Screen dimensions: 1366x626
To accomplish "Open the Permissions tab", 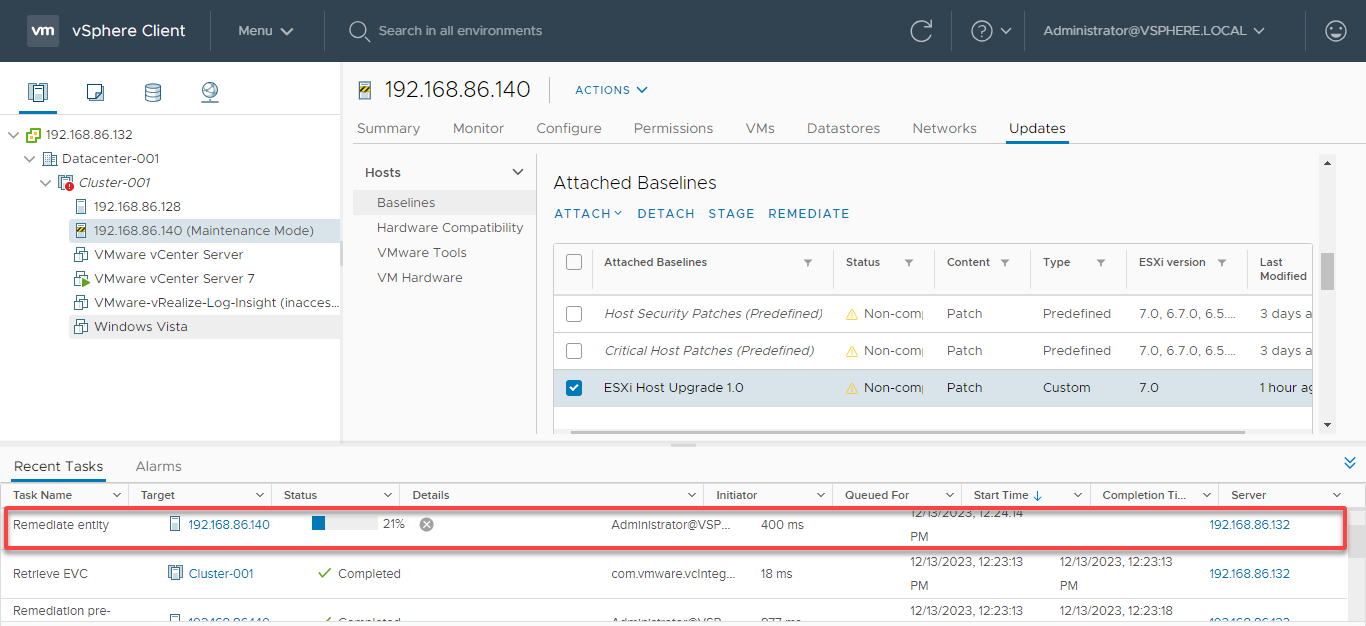I will tap(674, 128).
